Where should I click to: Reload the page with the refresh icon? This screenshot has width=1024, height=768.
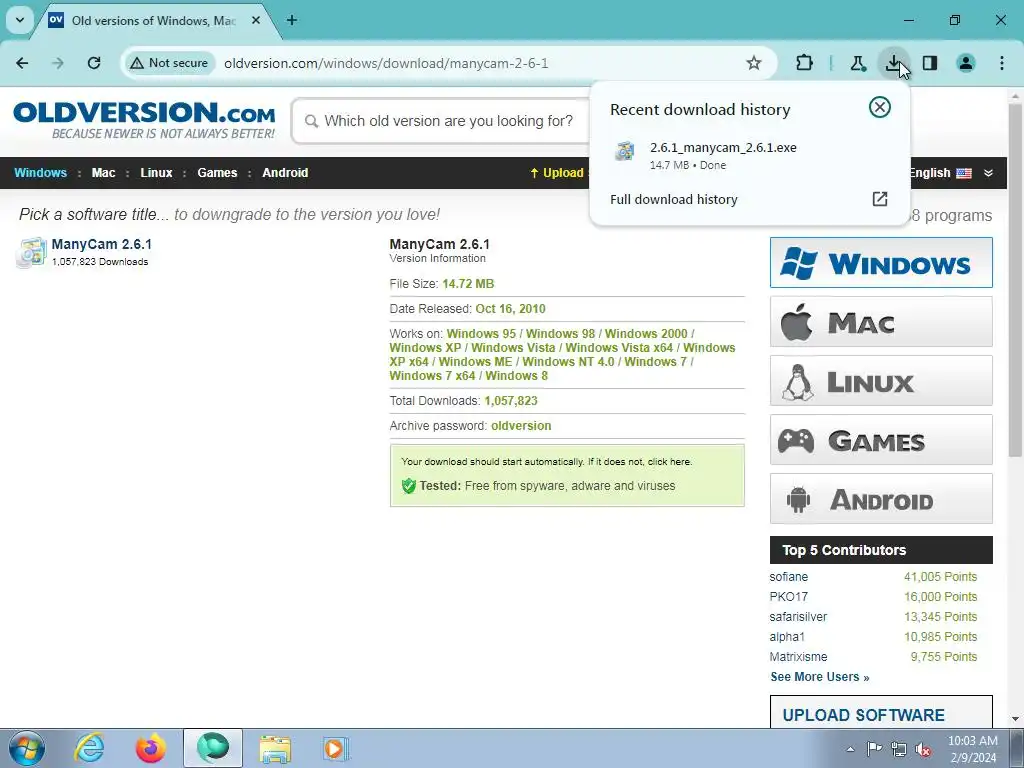click(94, 63)
